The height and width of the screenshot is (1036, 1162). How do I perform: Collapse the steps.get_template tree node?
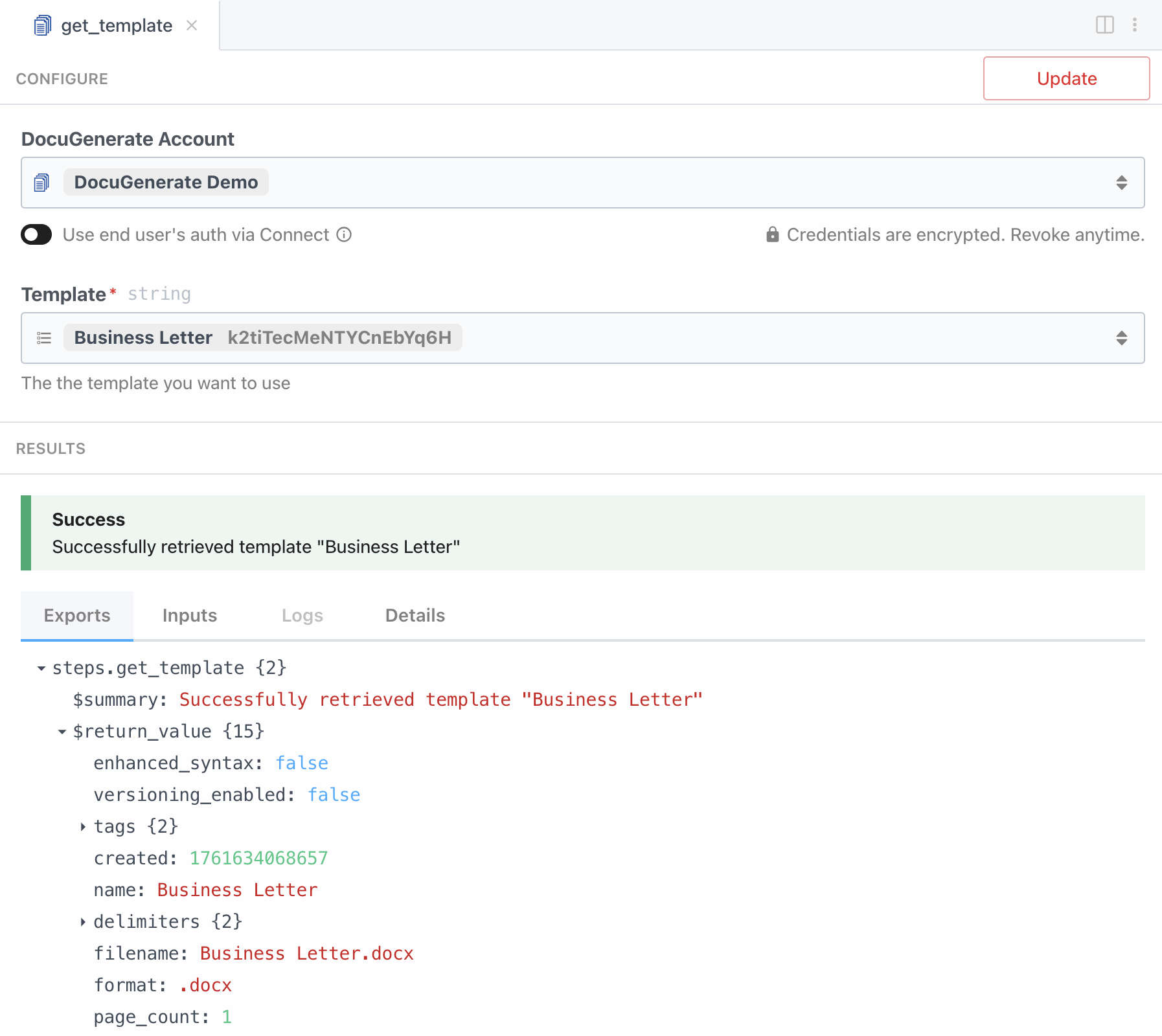41,668
